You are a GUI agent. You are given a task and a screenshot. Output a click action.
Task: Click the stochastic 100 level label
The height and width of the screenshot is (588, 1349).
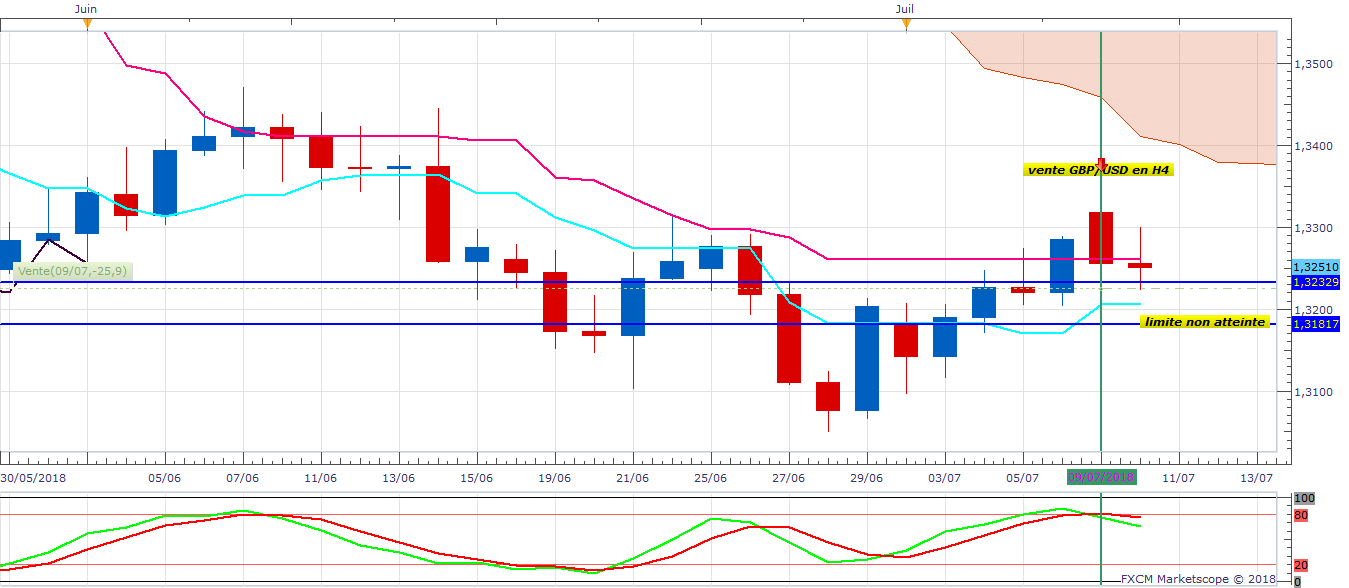pos(1303,498)
